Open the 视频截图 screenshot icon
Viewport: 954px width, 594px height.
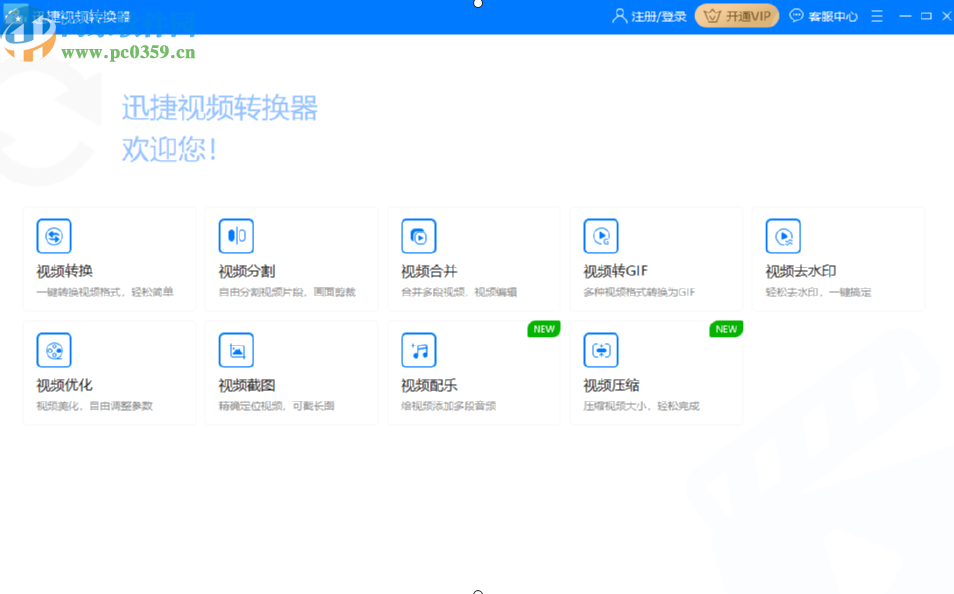[236, 350]
